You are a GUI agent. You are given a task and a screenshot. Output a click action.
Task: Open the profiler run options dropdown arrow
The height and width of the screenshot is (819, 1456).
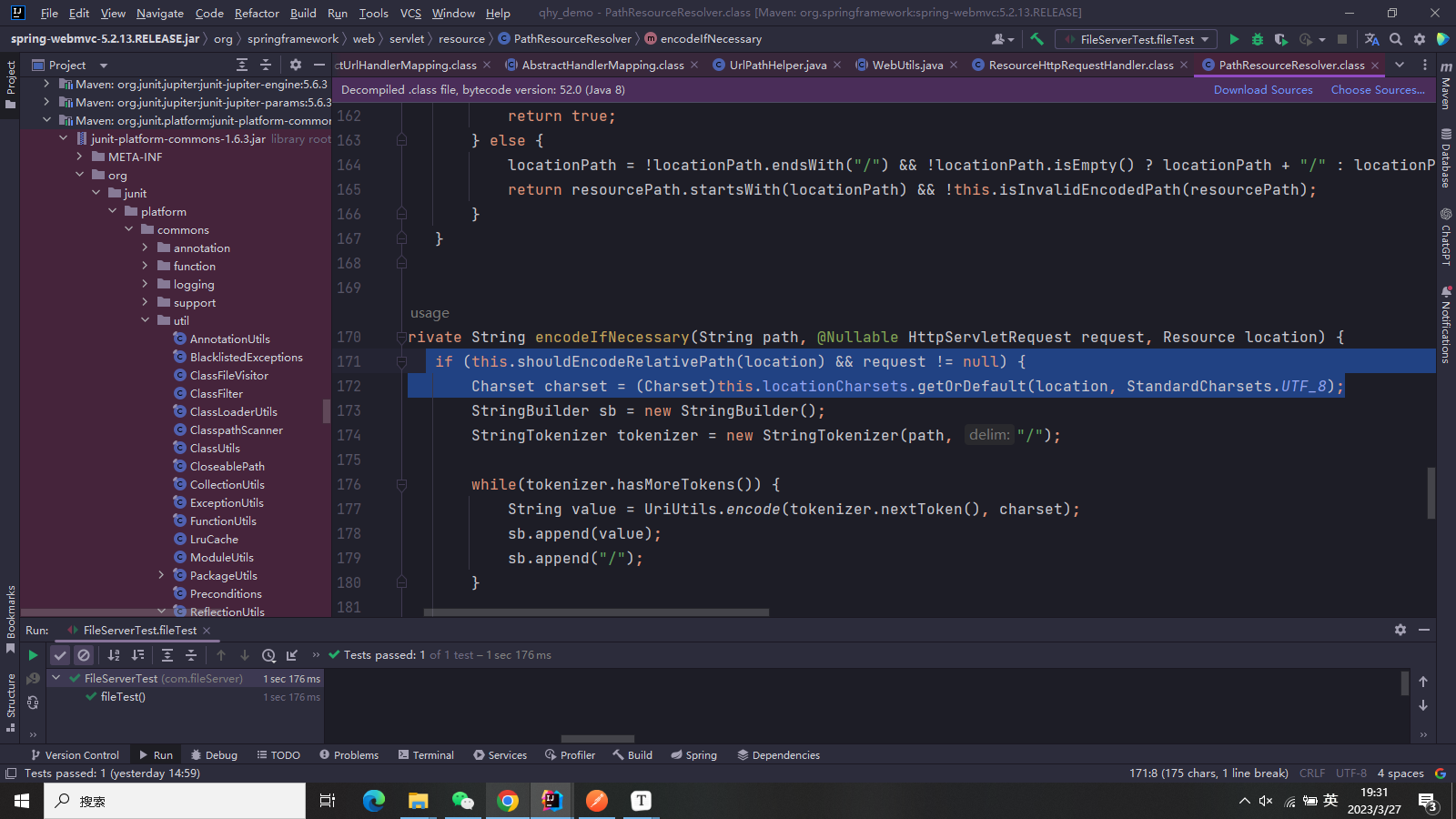pyautogui.click(x=1322, y=39)
